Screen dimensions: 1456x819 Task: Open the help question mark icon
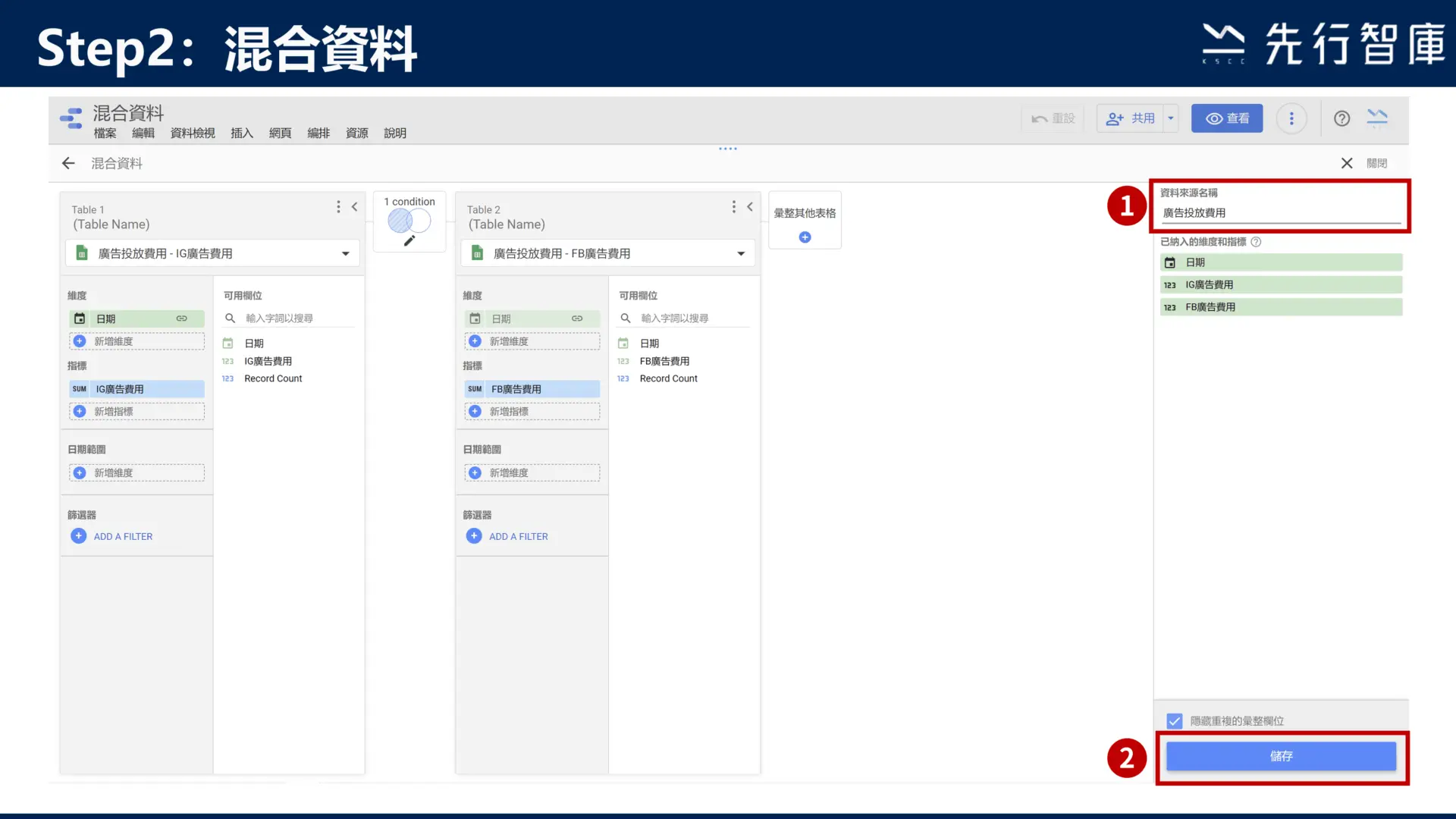coord(1341,118)
